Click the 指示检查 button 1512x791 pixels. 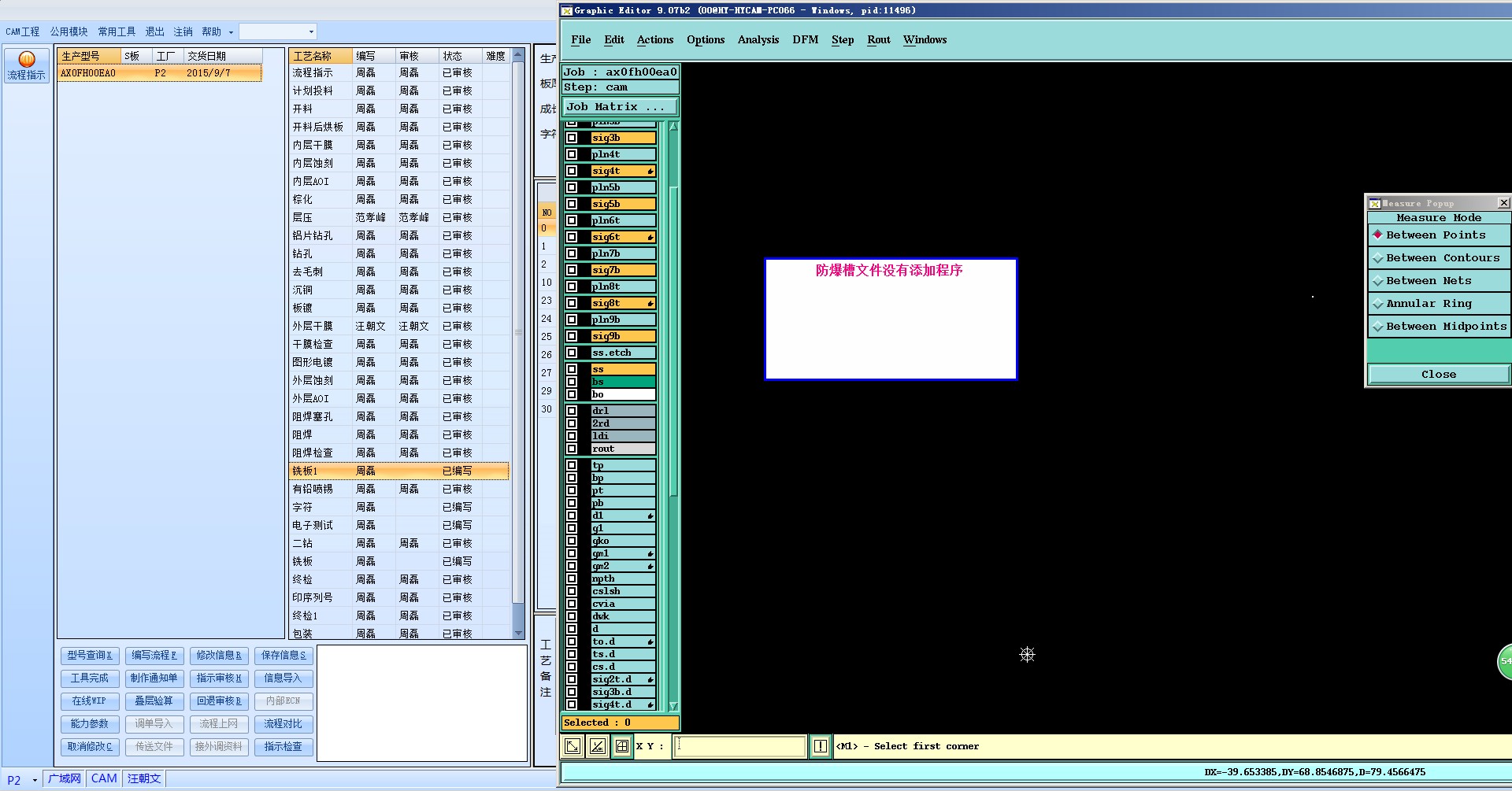pyautogui.click(x=283, y=747)
